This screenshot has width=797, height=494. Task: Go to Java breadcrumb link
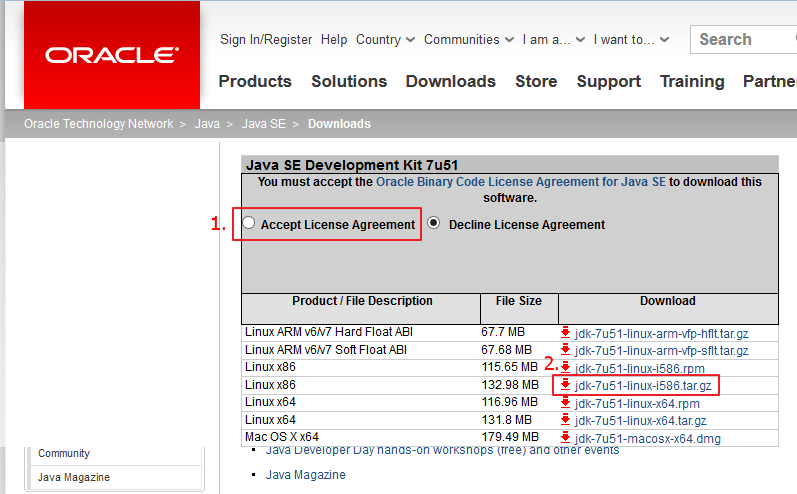tap(207, 124)
